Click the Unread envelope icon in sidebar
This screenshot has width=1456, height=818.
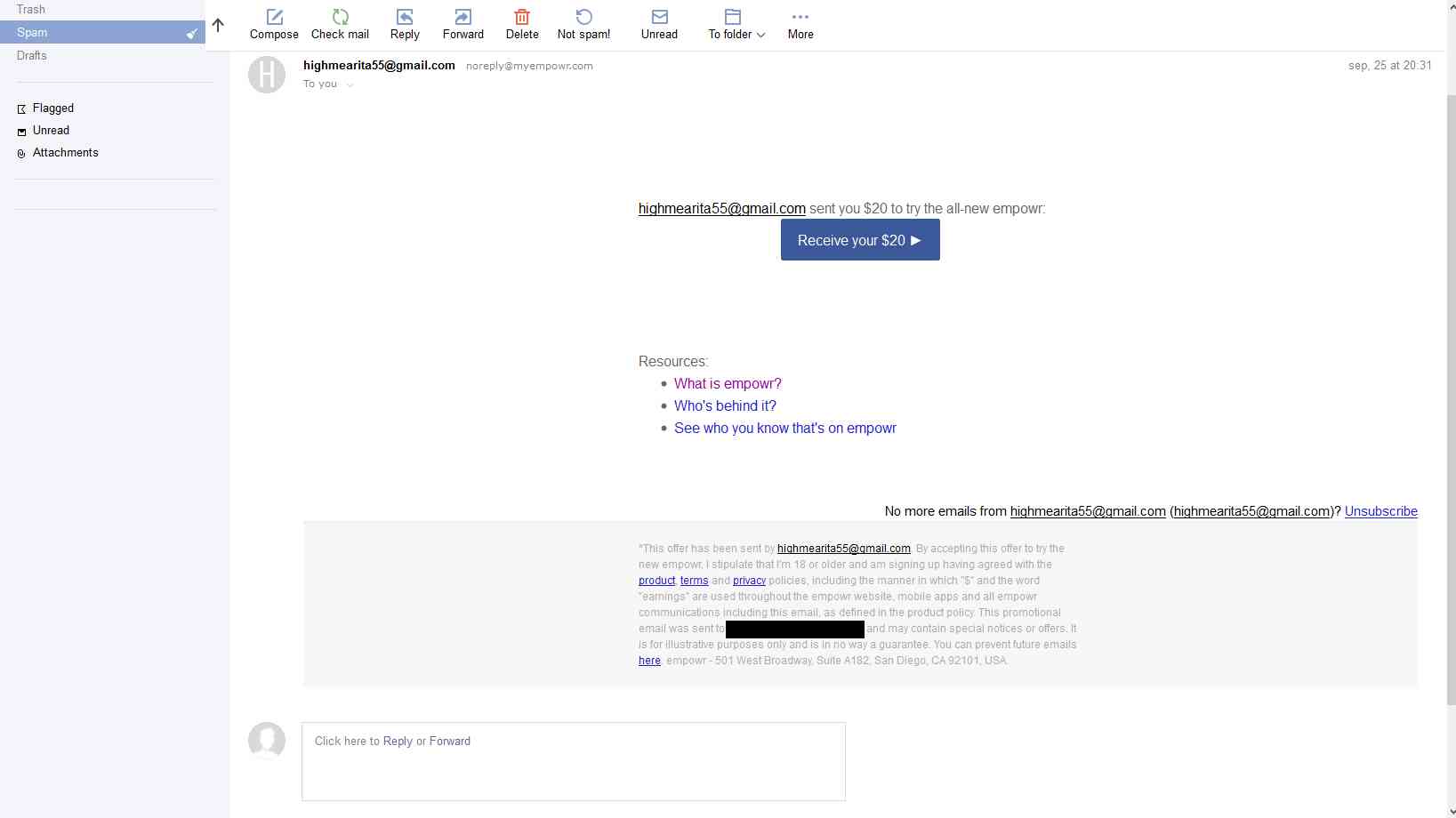pyautogui.click(x=22, y=132)
